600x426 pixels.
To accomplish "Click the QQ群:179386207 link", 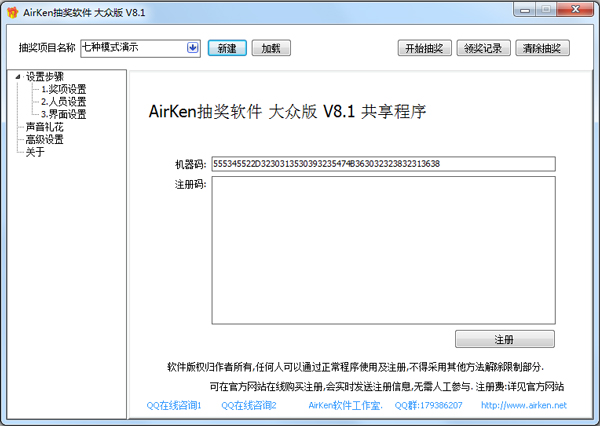I will coord(428,405).
